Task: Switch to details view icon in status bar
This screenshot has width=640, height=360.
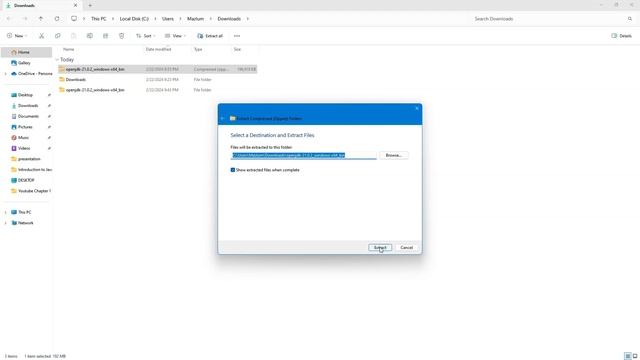Action: click(x=628, y=356)
